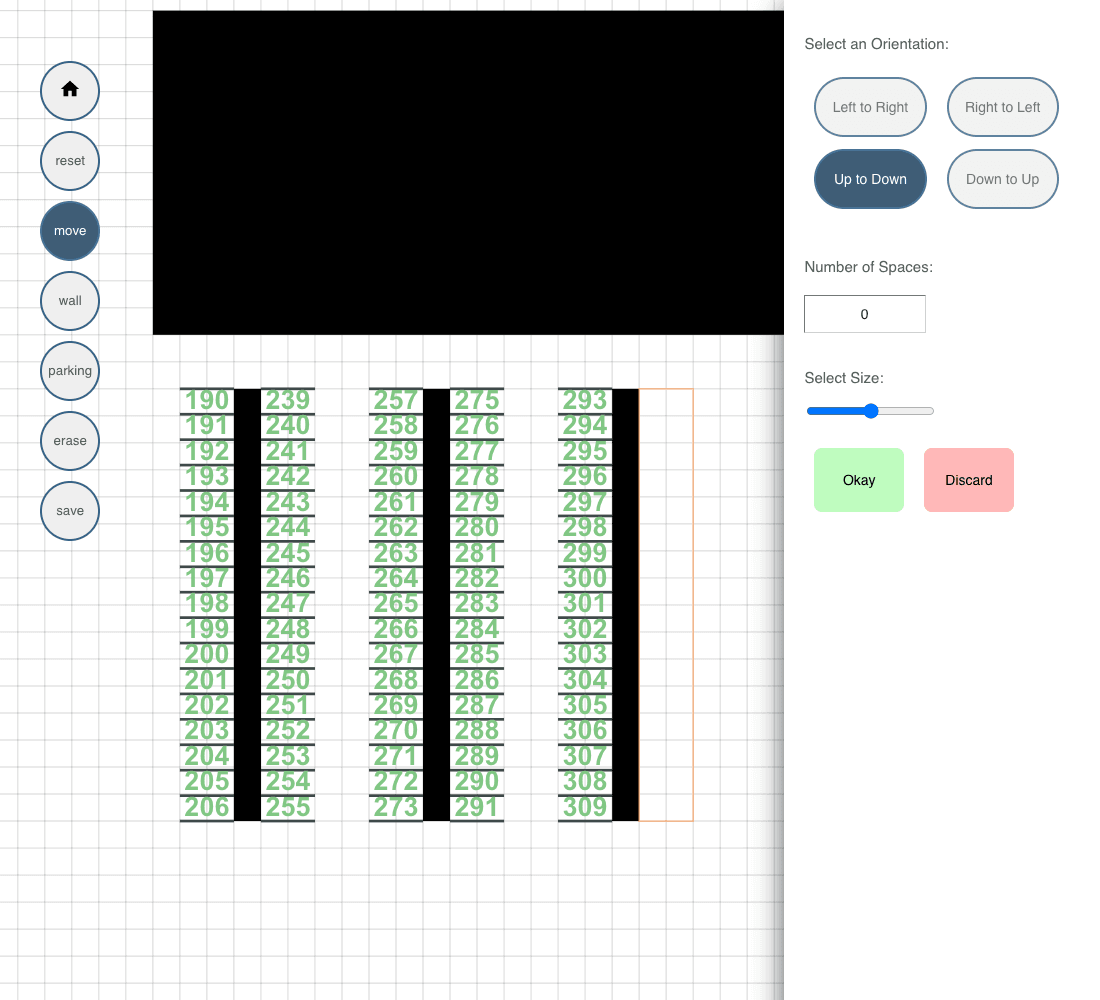
Task: Save the layout with save button
Action: coord(70,511)
